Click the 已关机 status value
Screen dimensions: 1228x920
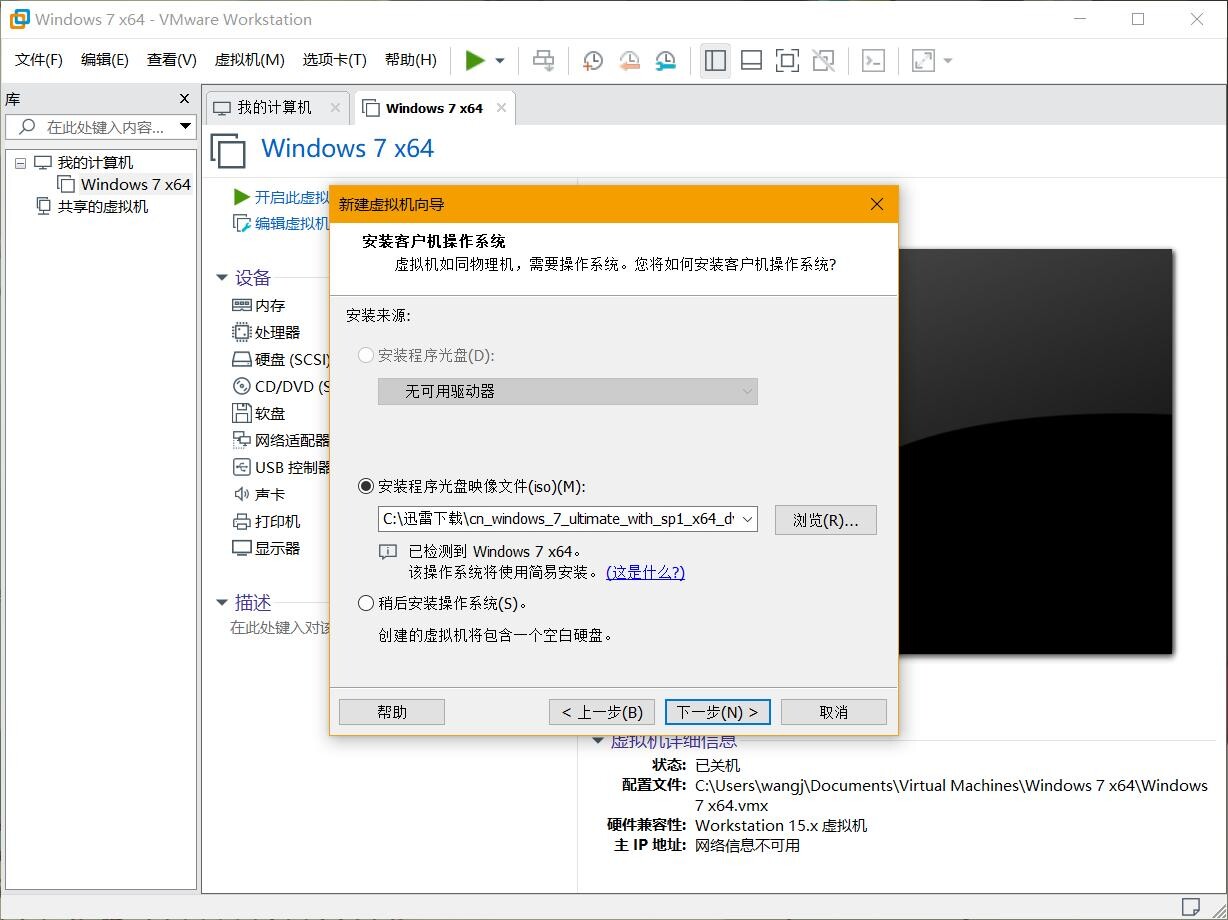[718, 765]
